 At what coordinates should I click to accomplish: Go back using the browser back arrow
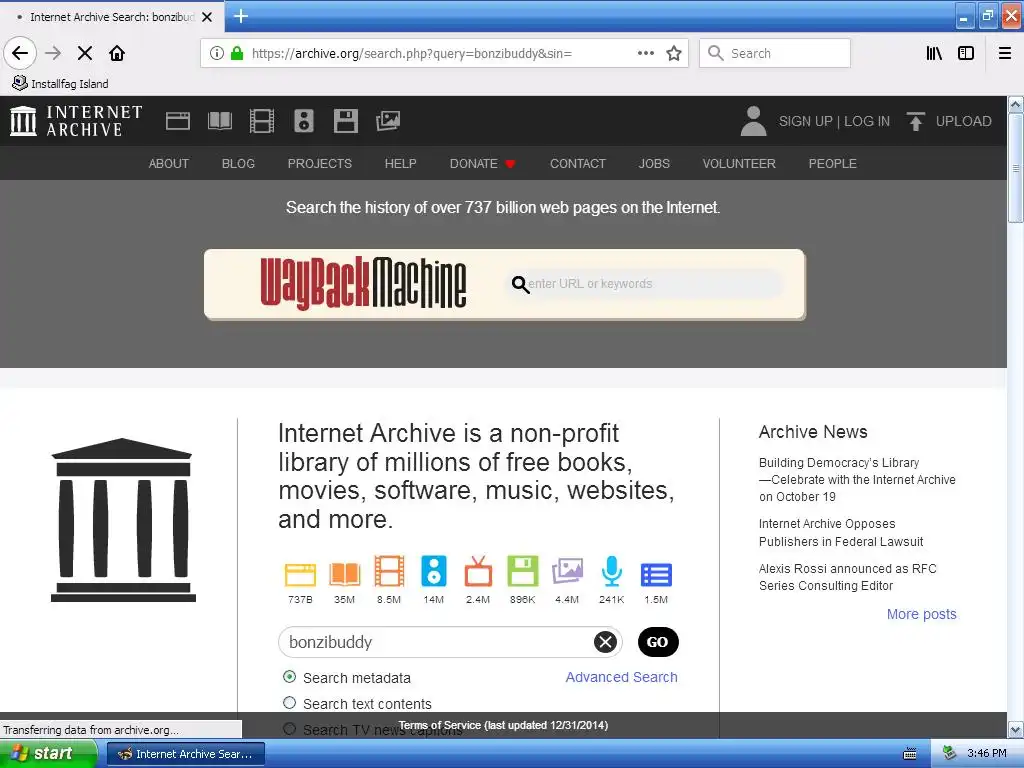pos(20,53)
